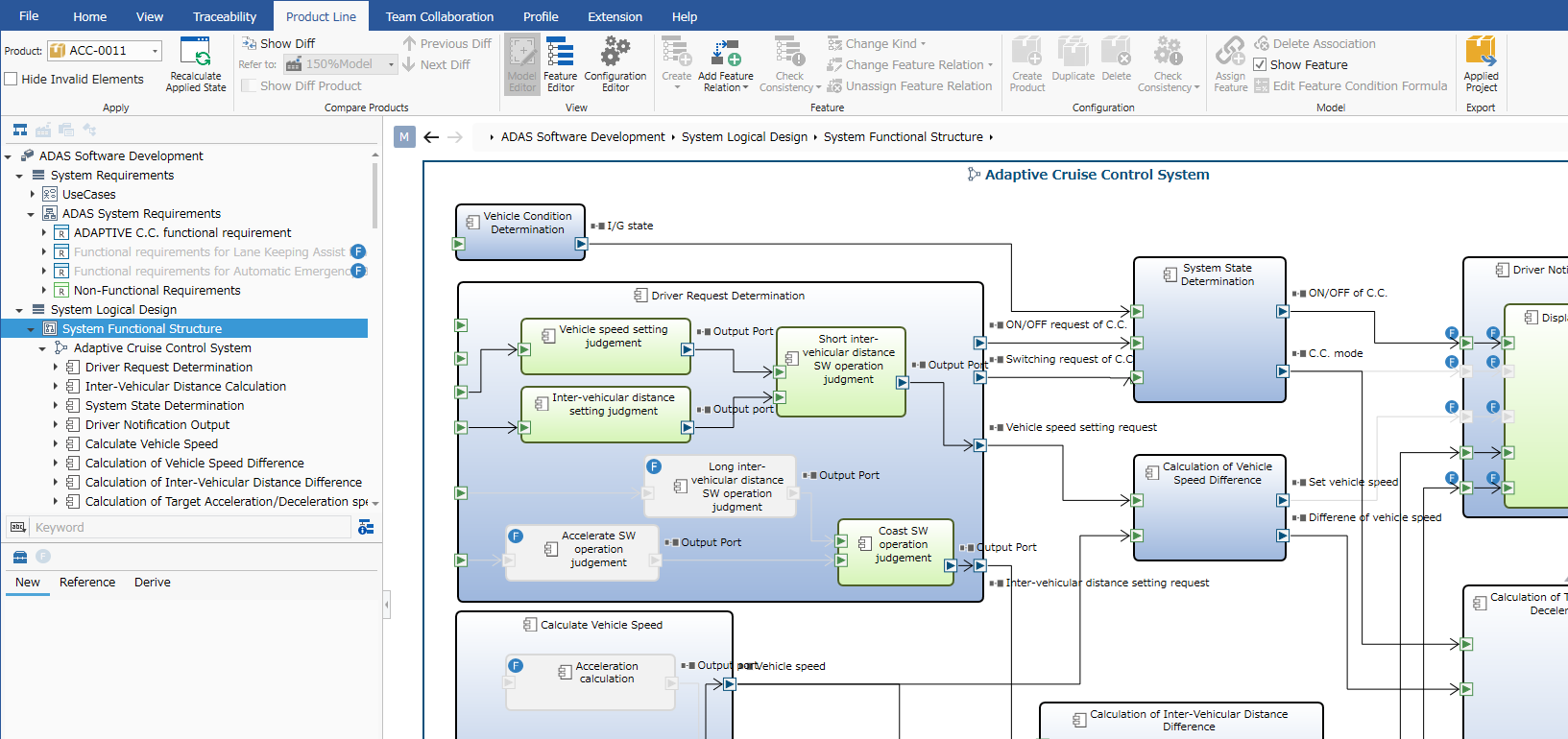
Task: Click the Create Product icon
Action: click(x=1026, y=52)
